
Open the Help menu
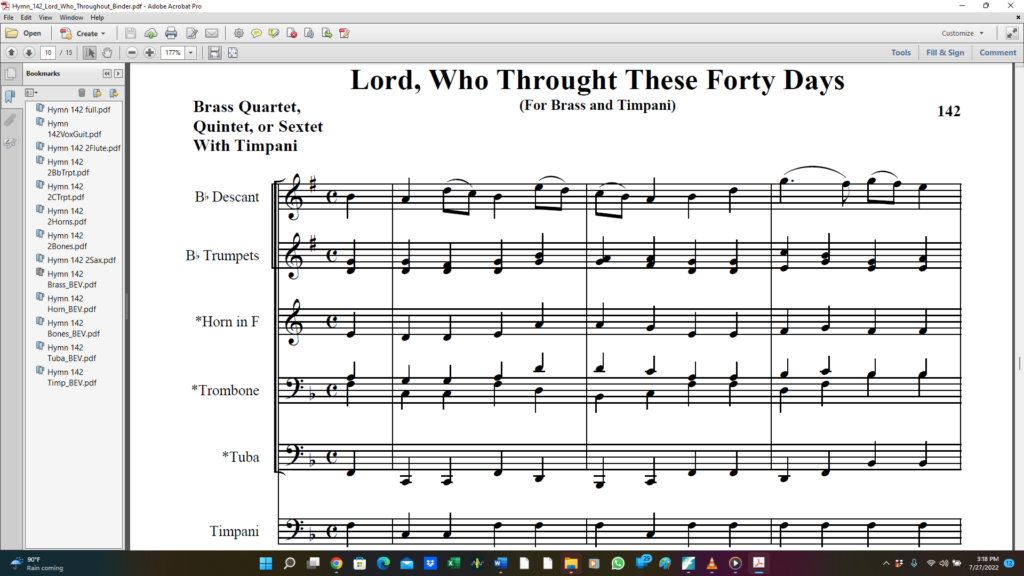point(97,18)
